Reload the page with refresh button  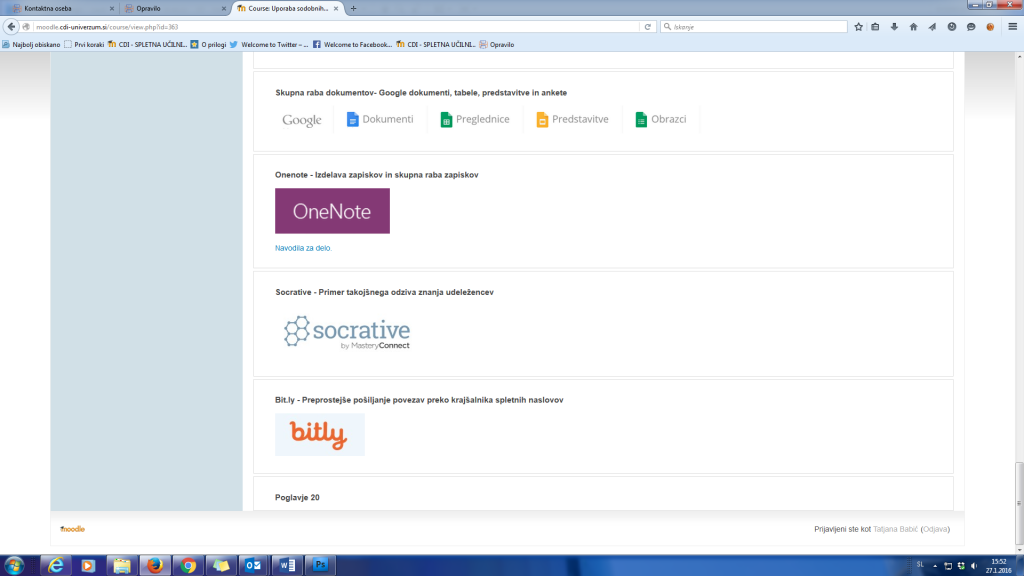click(648, 27)
